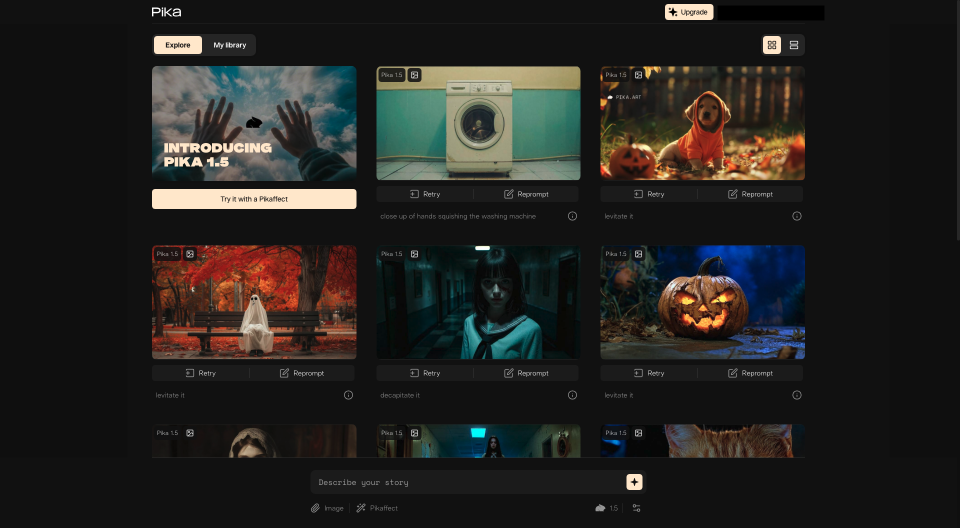
Task: Open the generation settings sliders icon
Action: tap(636, 508)
